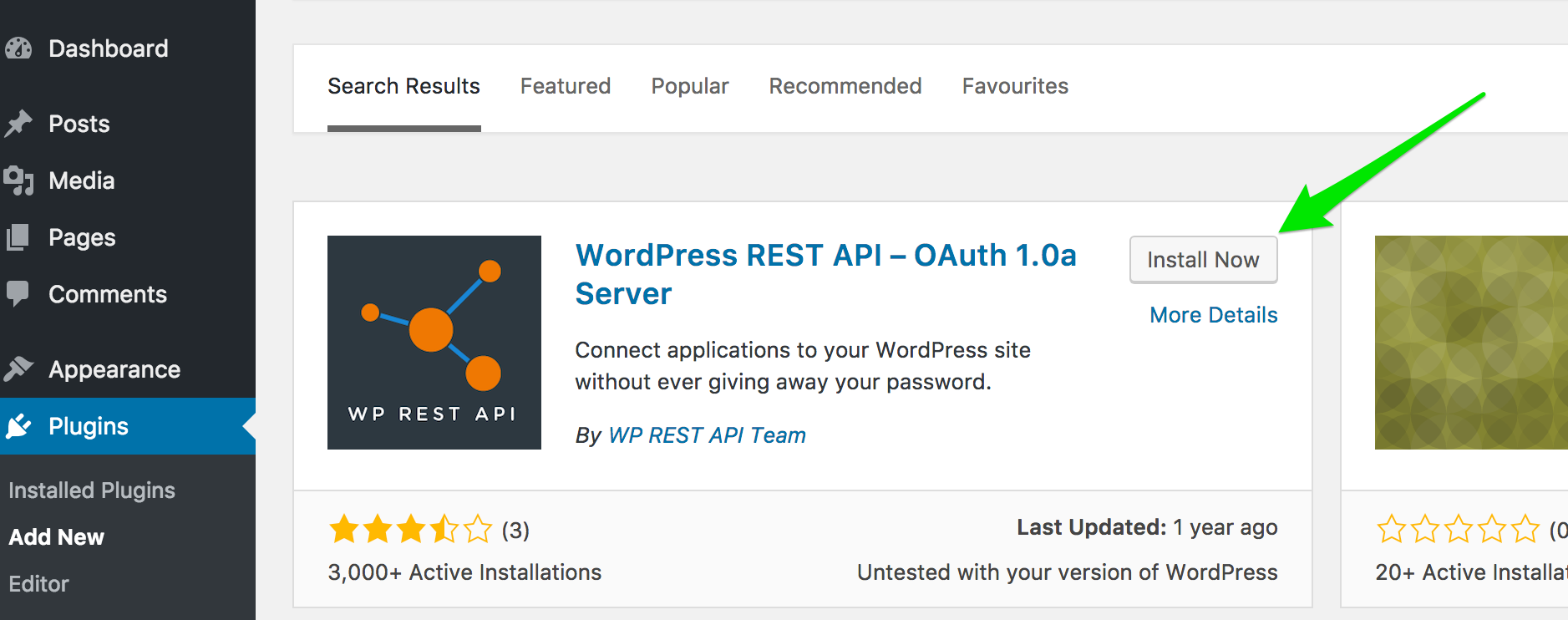This screenshot has height=620, width=1568.
Task: Switch to the Recommended tab
Action: click(845, 86)
